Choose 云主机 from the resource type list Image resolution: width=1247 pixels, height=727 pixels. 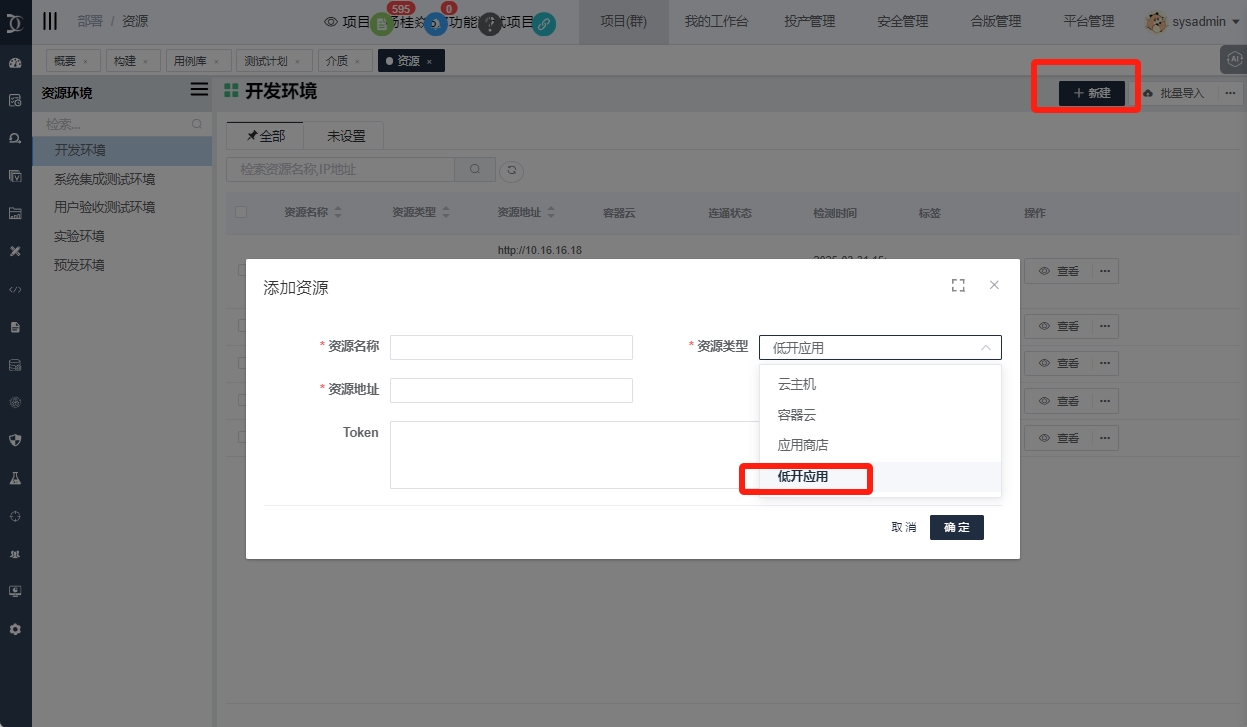pyautogui.click(x=797, y=384)
